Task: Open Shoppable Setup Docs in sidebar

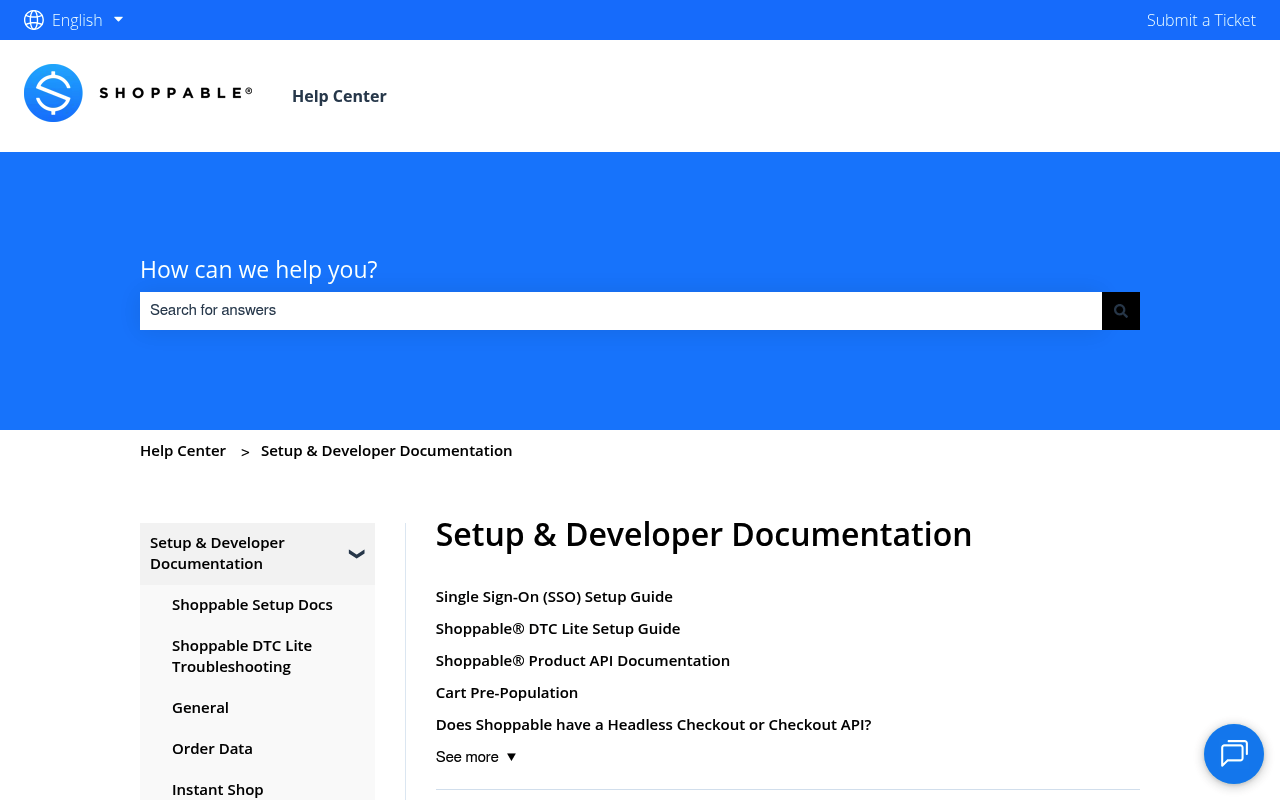Action: (252, 605)
